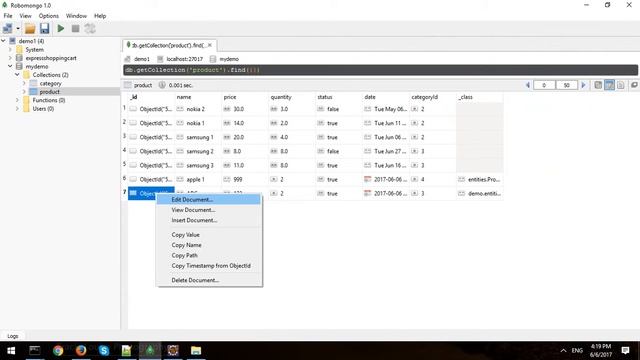Viewport: 640px width, 360px height.
Task: Choose View Document... in the context menu
Action: point(209,210)
